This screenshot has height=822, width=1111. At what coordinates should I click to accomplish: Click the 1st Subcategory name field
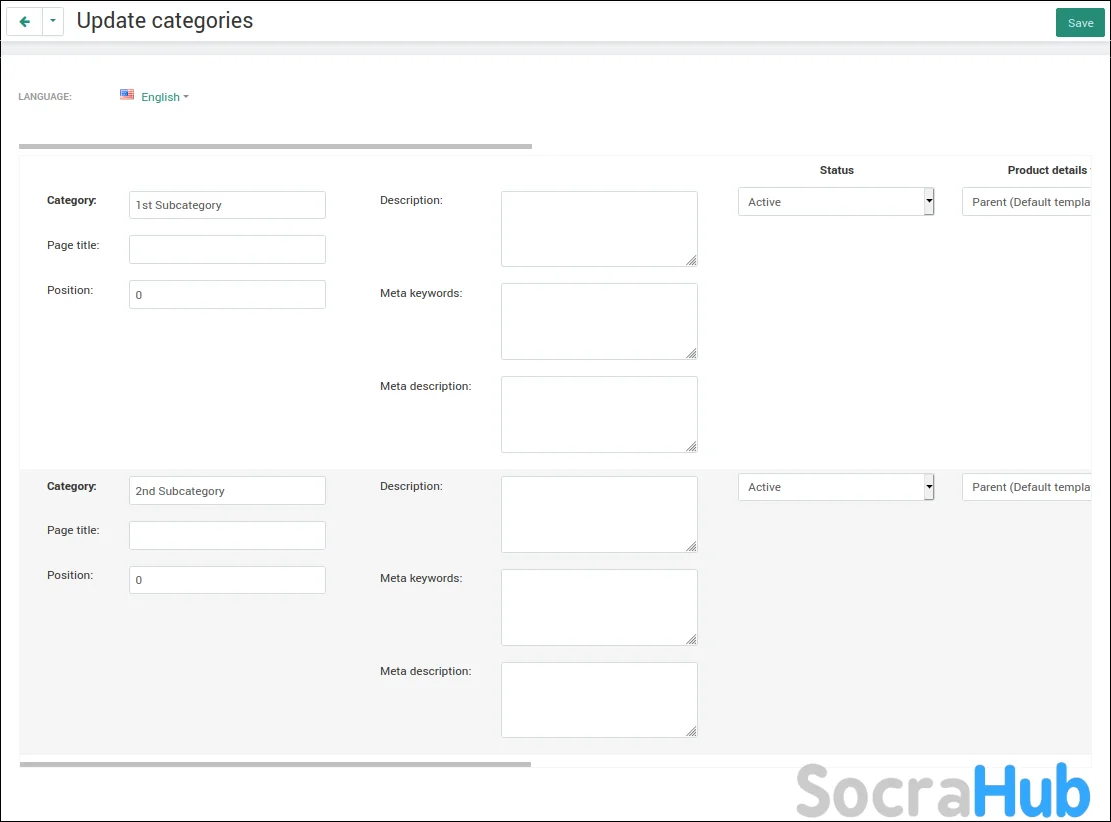tap(227, 205)
